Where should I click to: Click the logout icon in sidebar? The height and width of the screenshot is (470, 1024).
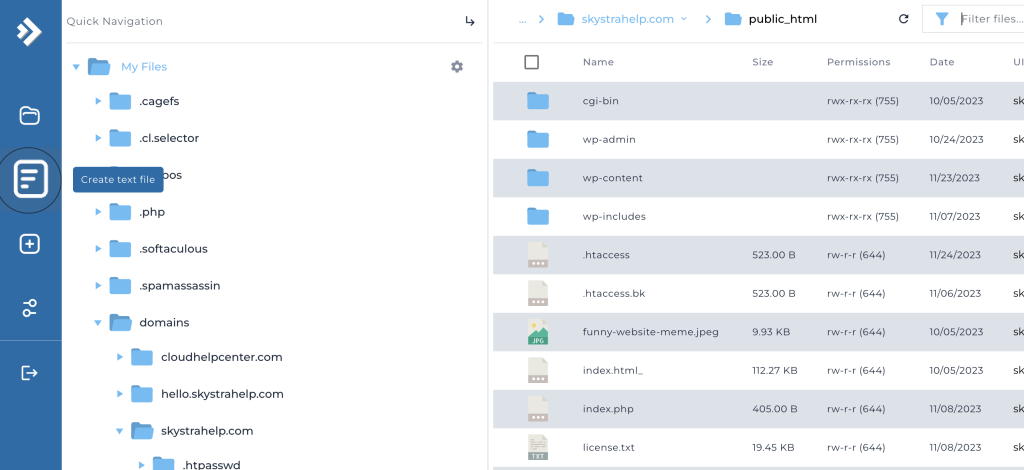point(30,373)
